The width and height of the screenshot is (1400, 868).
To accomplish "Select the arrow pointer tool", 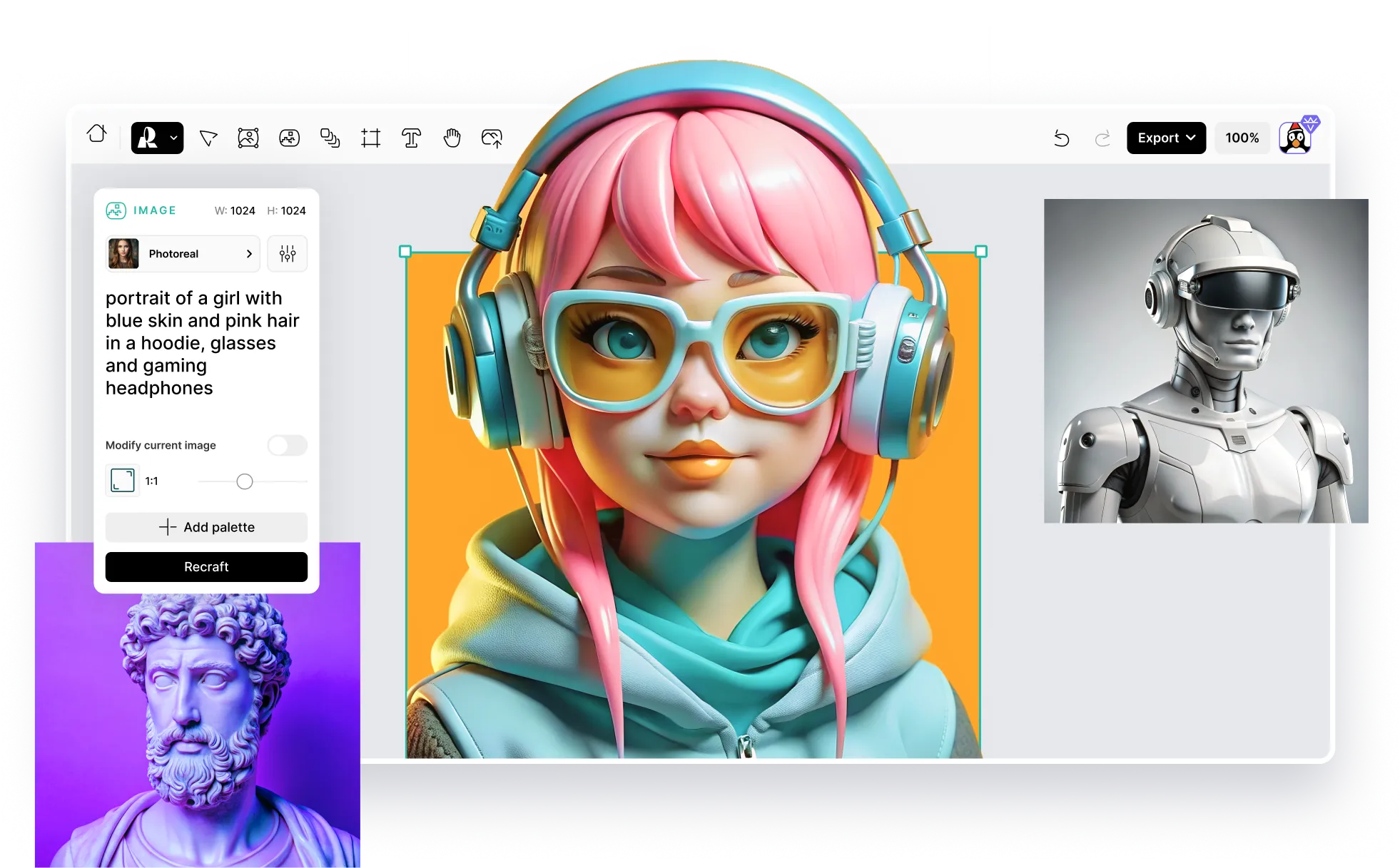I will pyautogui.click(x=208, y=138).
